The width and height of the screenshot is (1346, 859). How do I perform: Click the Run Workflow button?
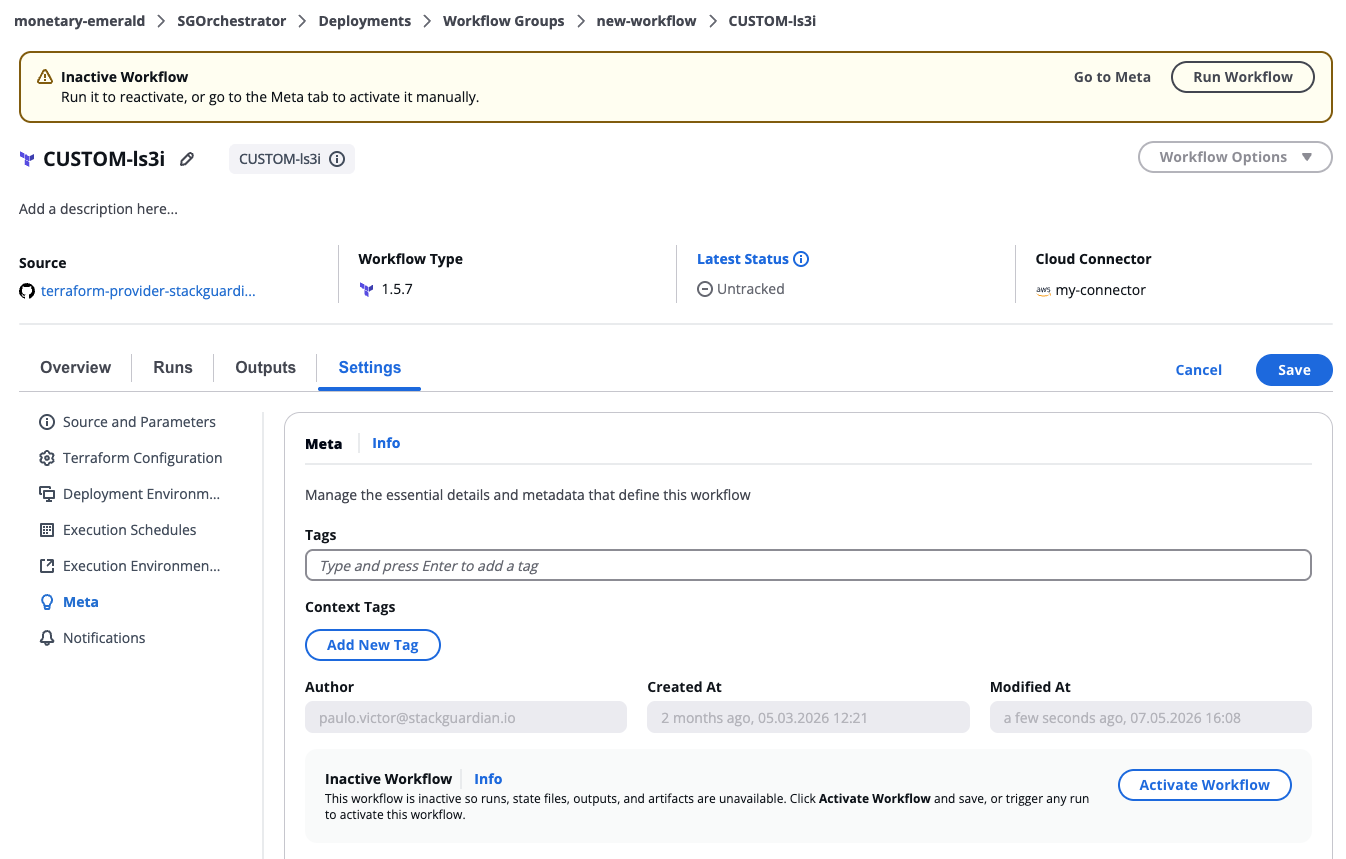tap(1243, 77)
